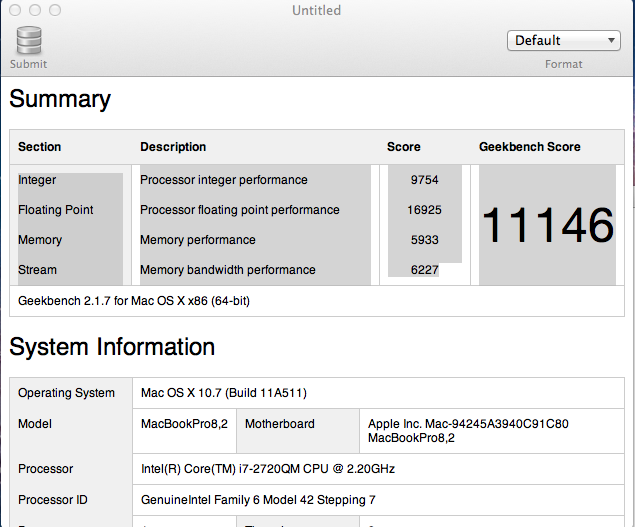Click the Integer score 9754
Screen dimensions: 635x527
tap(424, 180)
